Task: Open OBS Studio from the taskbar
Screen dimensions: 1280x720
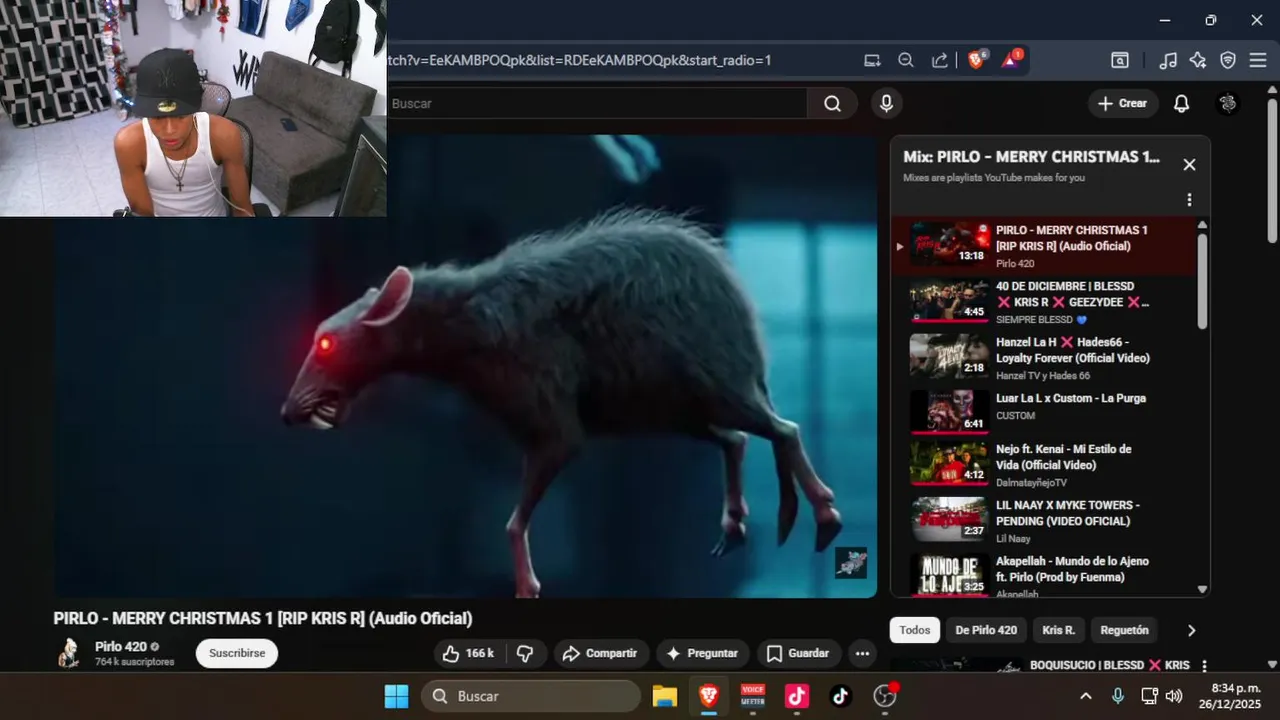Action: click(885, 696)
